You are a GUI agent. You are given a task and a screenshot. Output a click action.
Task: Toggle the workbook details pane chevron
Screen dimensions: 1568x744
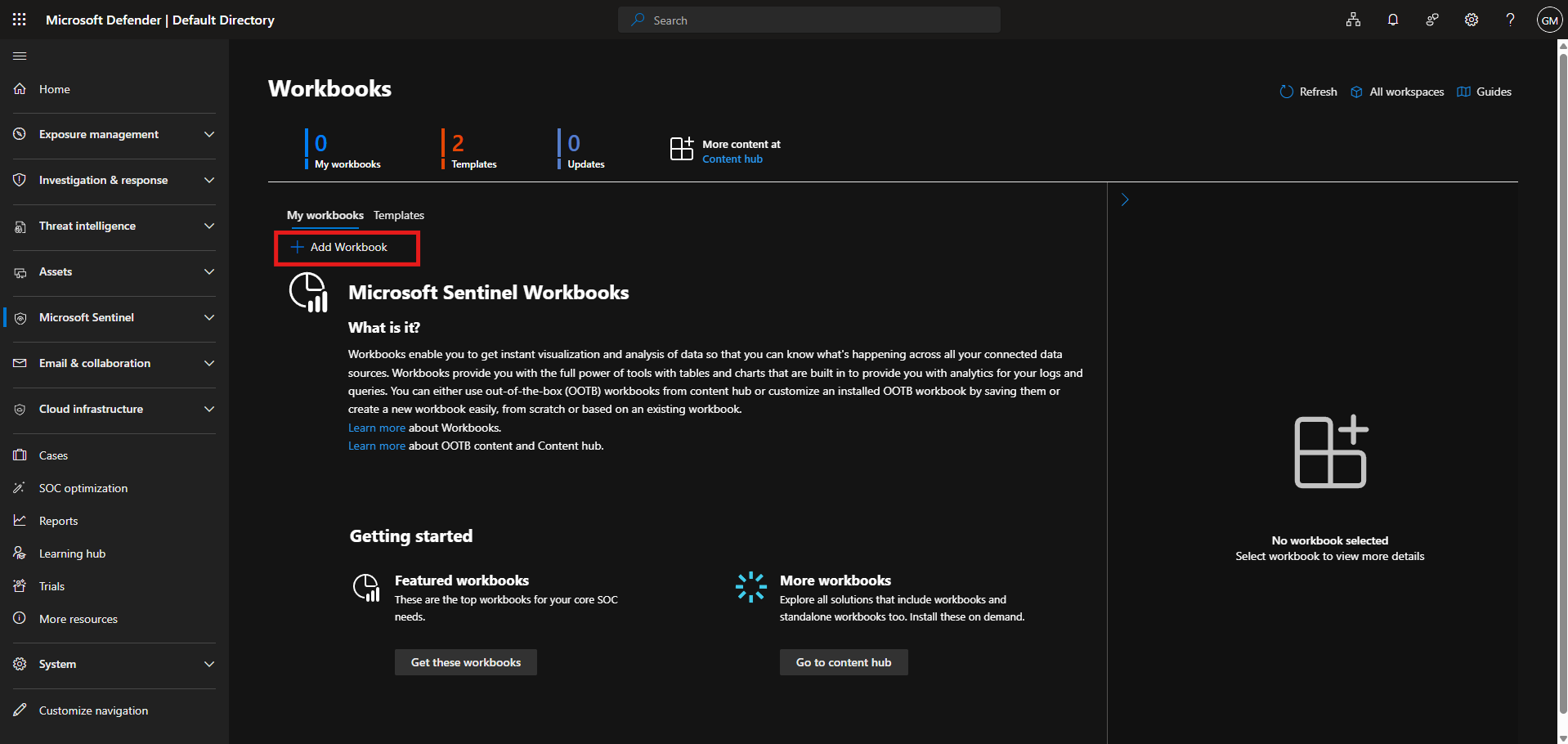pos(1125,199)
